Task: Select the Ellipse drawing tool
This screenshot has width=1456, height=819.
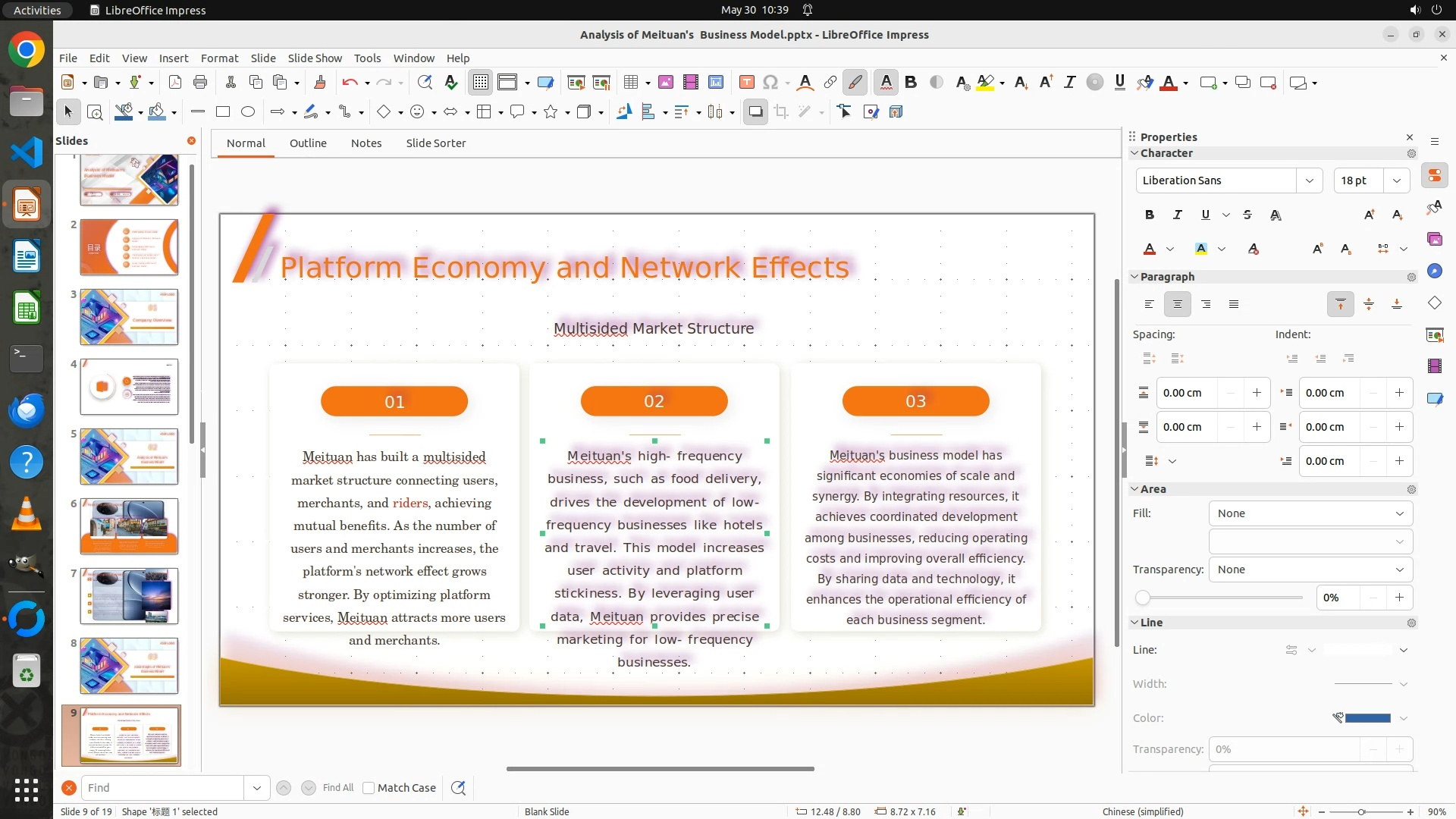Action: [248, 112]
